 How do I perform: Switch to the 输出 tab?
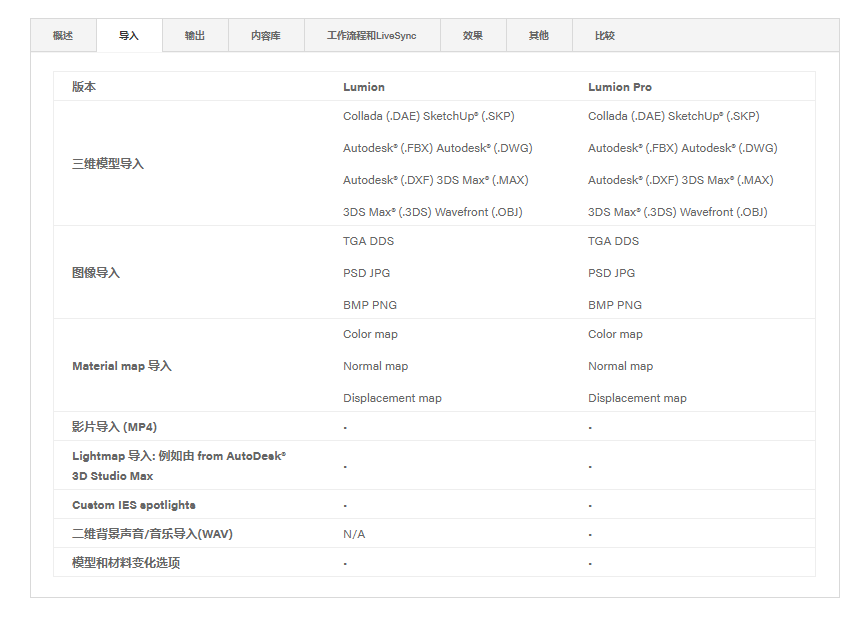pyautogui.click(x=195, y=36)
